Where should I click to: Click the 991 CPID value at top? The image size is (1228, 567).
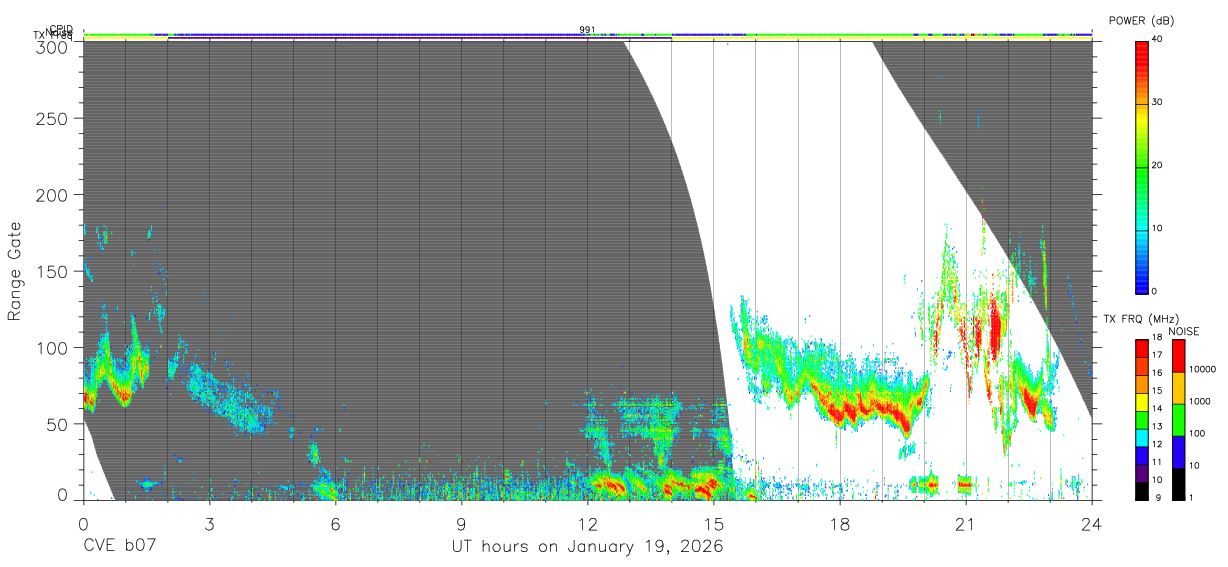[587, 29]
